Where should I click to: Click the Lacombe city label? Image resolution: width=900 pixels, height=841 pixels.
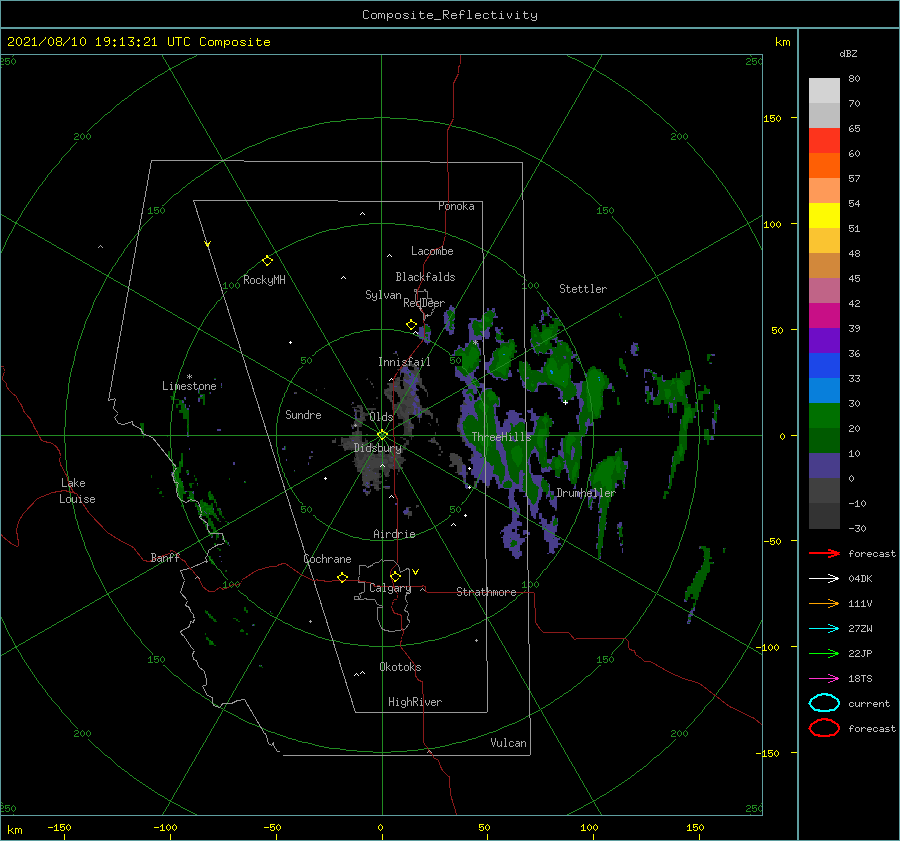coord(432,251)
